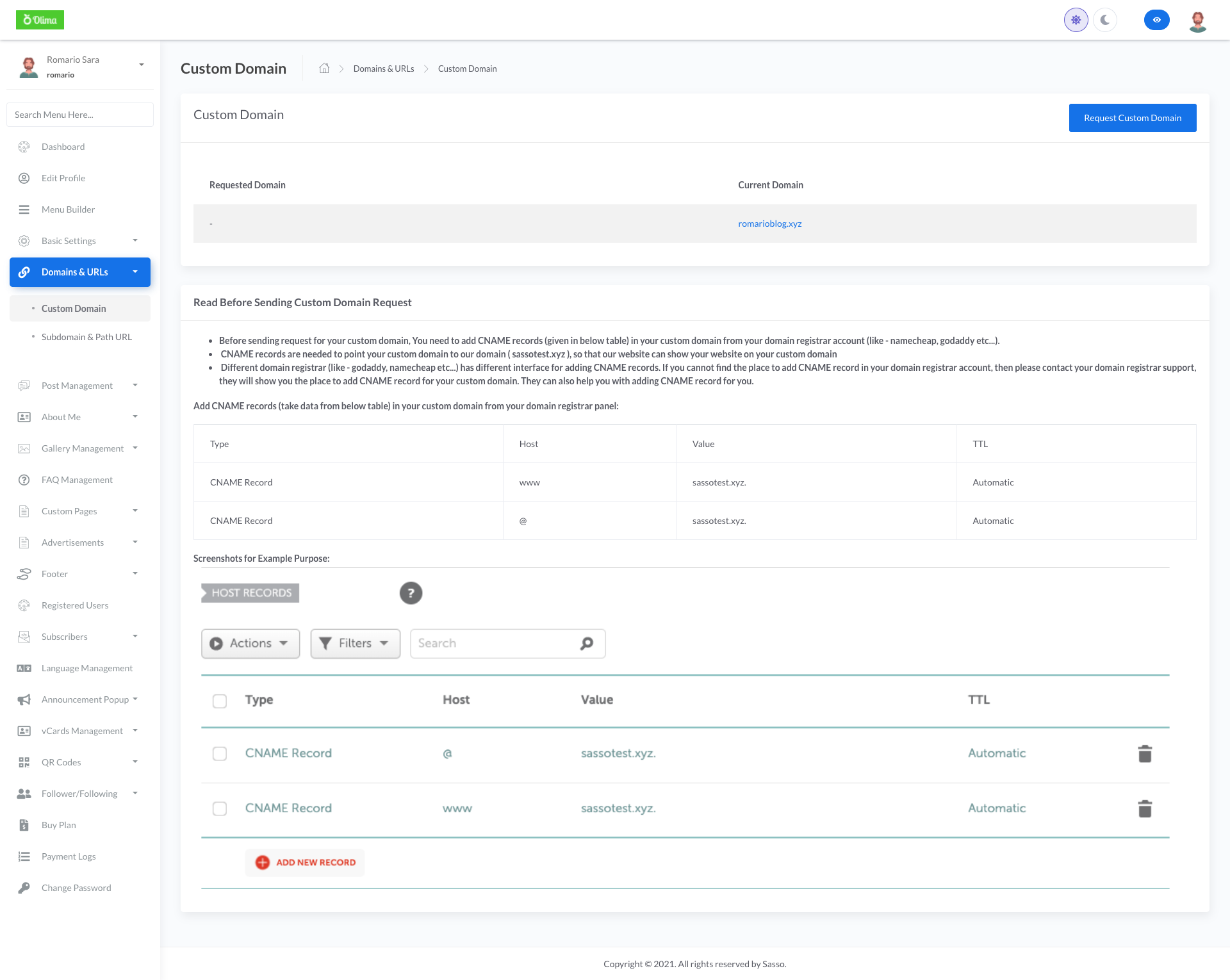Click the Change Password key icon

click(x=24, y=888)
